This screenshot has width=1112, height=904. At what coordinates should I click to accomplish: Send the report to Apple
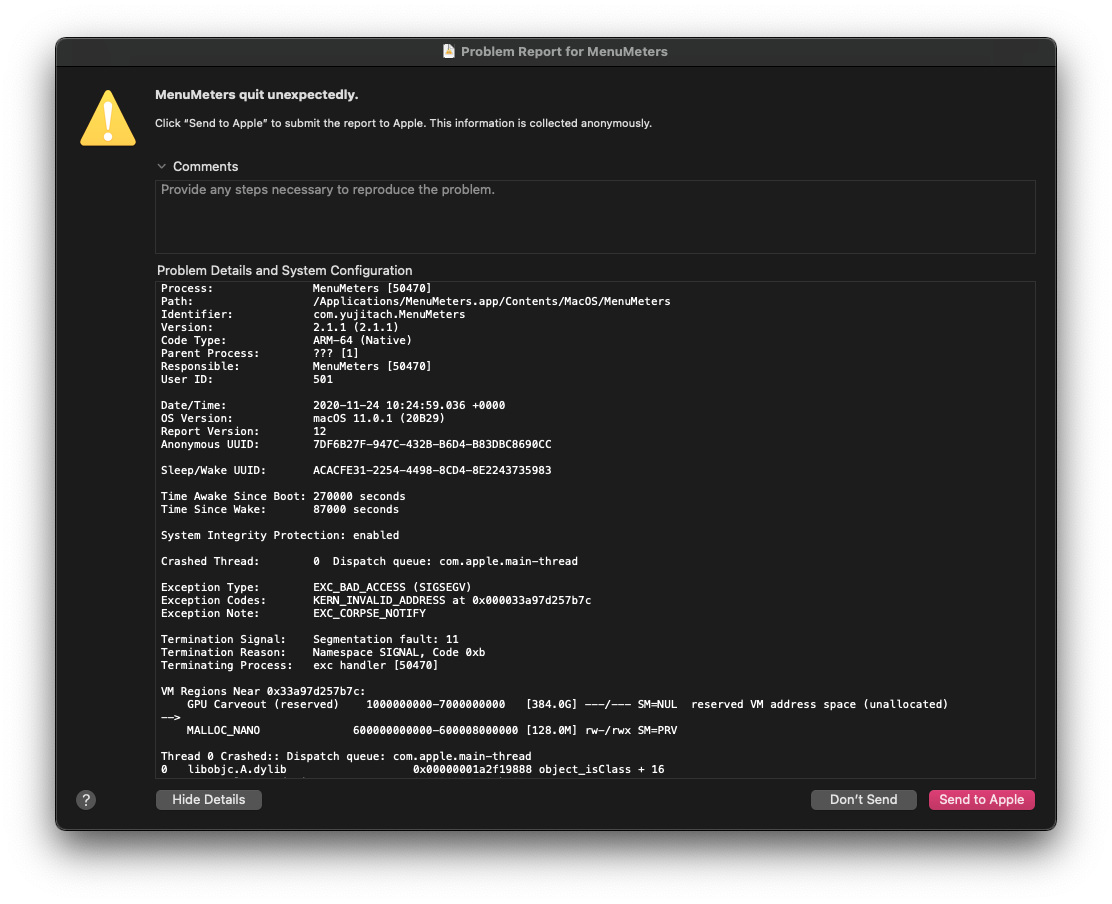pos(982,800)
